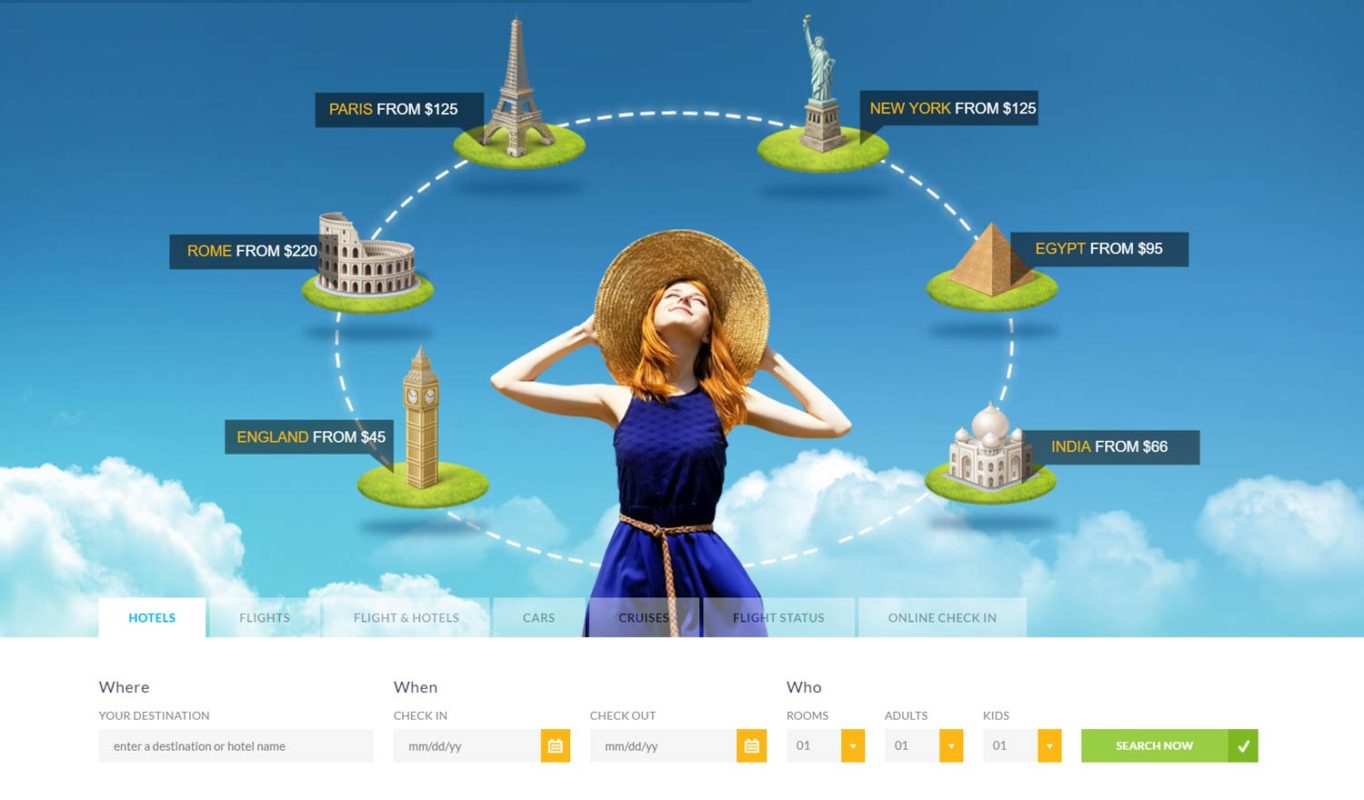The image size is (1364, 800).
Task: Open the Check Out calendar picker
Action: tap(752, 745)
